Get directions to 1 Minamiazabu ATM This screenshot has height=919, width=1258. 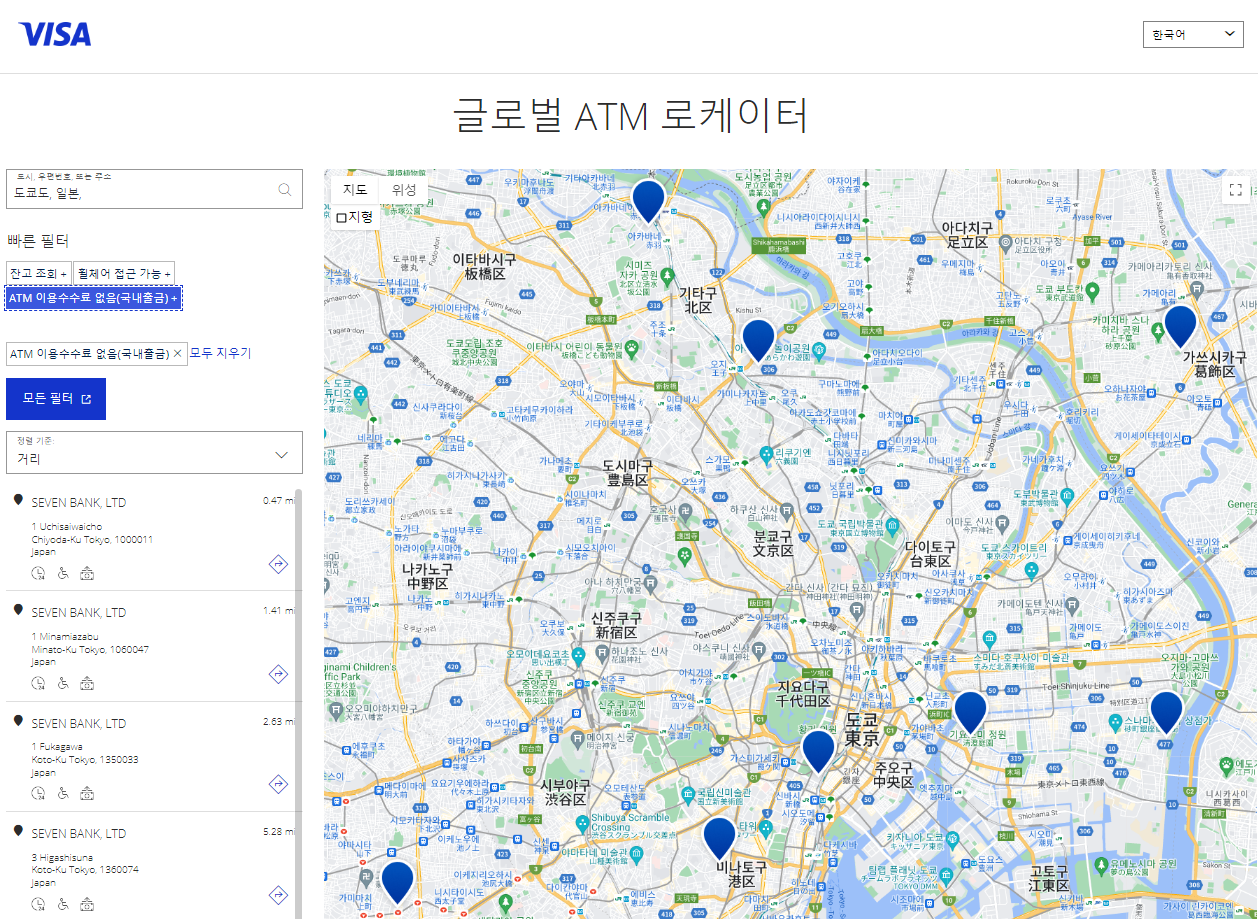(278, 674)
